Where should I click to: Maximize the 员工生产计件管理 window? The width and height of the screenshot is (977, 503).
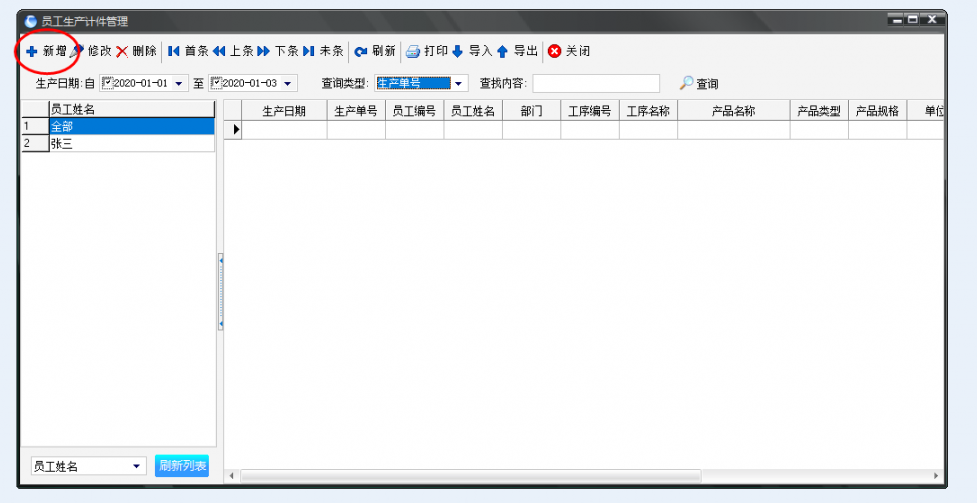[913, 20]
